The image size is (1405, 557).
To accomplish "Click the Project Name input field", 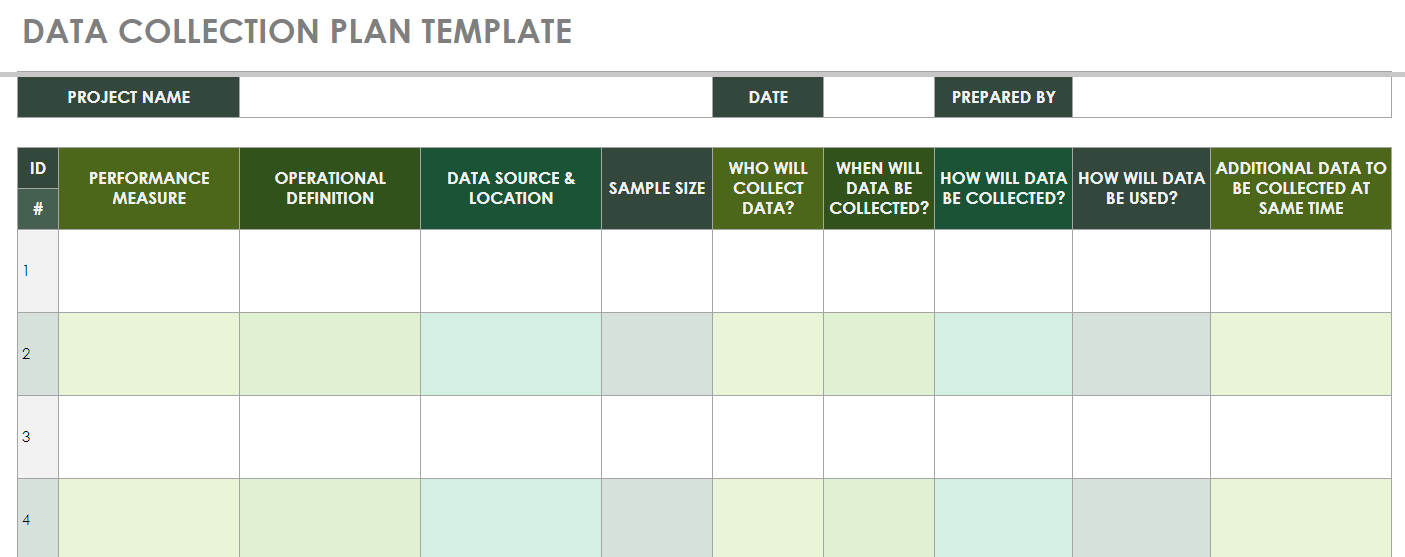I will pyautogui.click(x=475, y=97).
